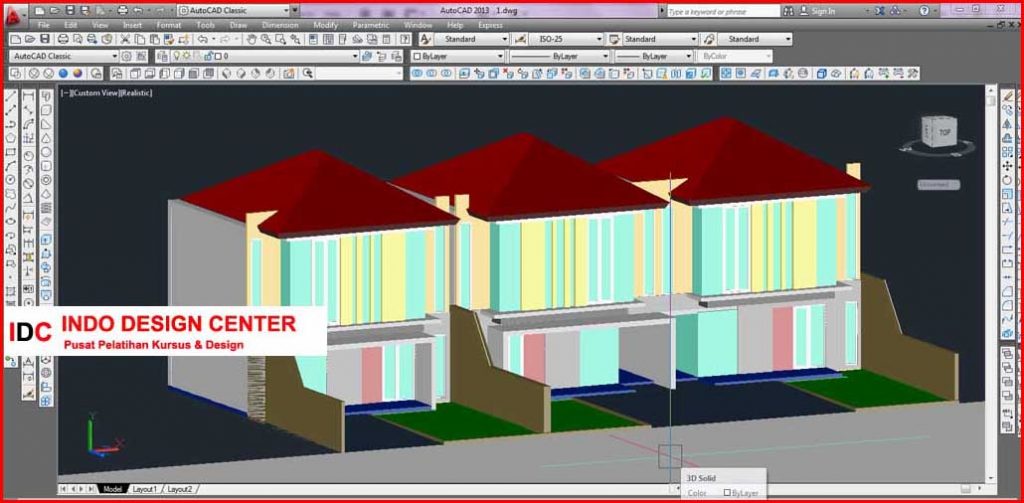This screenshot has width=1024, height=503.
Task: Expand the layer list dropdown
Action: coord(355,56)
